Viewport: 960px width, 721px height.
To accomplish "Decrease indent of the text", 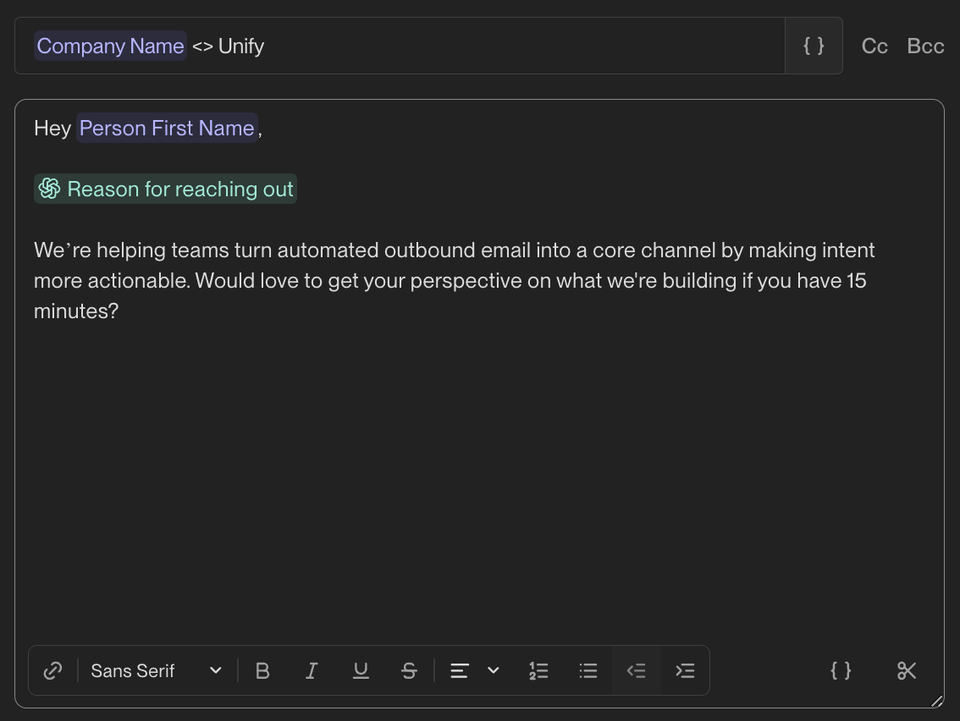I will [x=636, y=671].
